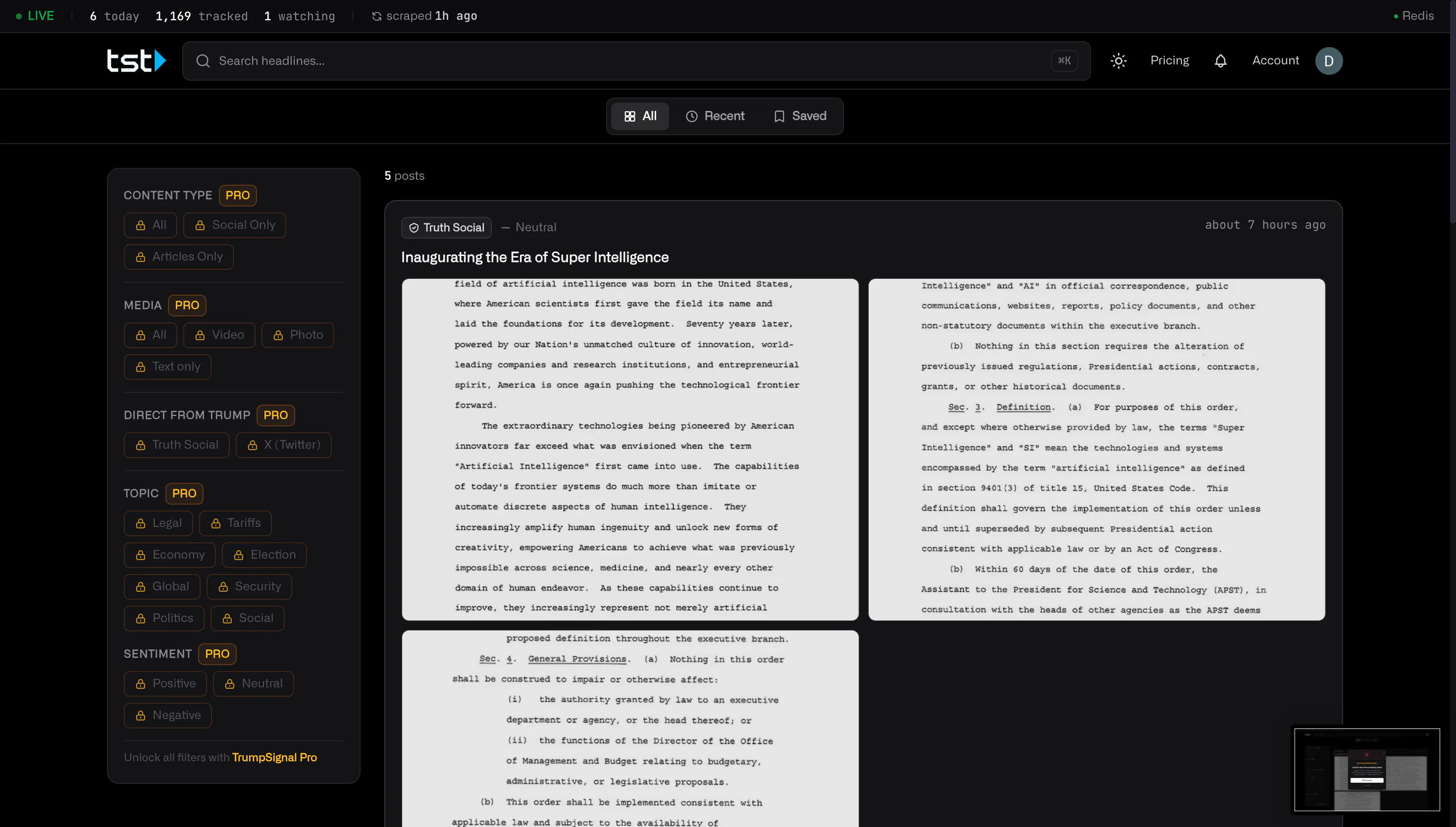
Task: Click the '1 watching' counter
Action: tap(299, 16)
